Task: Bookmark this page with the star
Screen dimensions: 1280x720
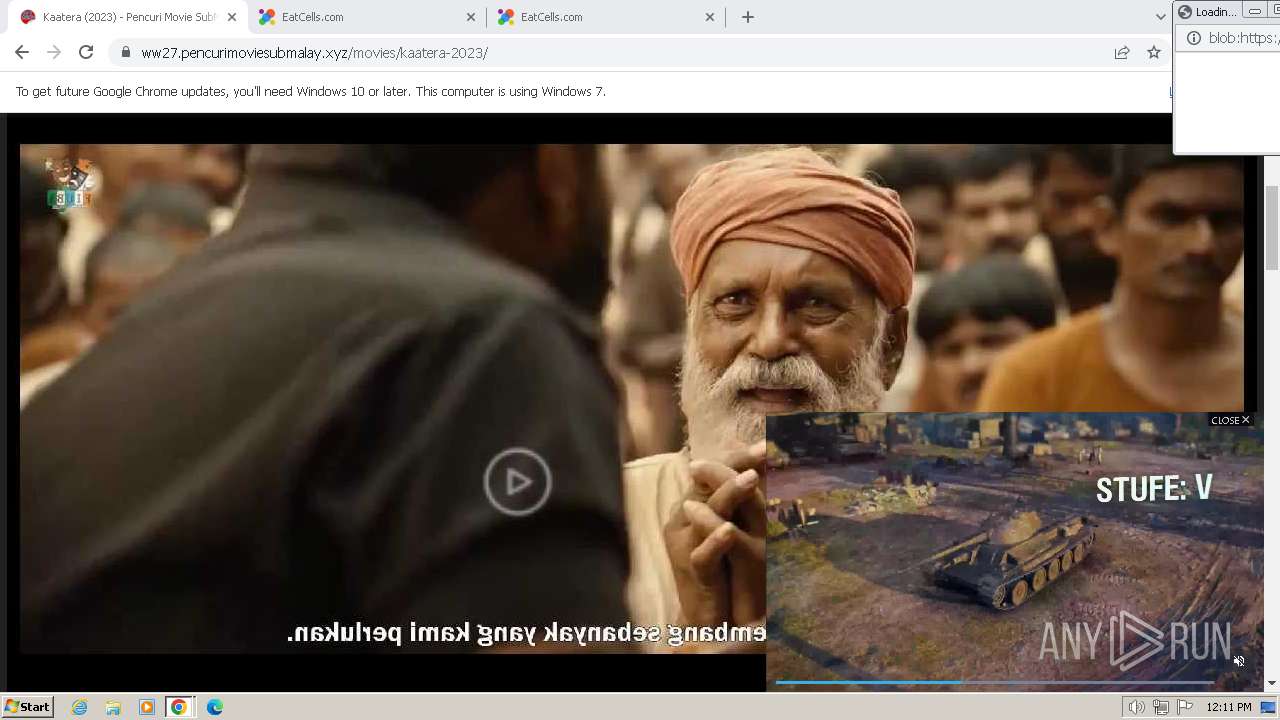Action: click(x=1154, y=52)
